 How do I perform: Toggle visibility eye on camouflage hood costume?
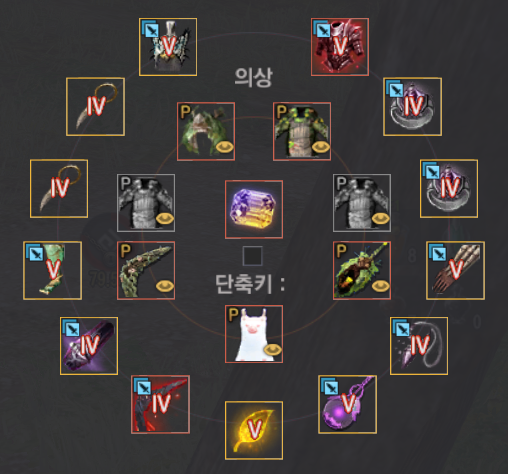[225, 147]
